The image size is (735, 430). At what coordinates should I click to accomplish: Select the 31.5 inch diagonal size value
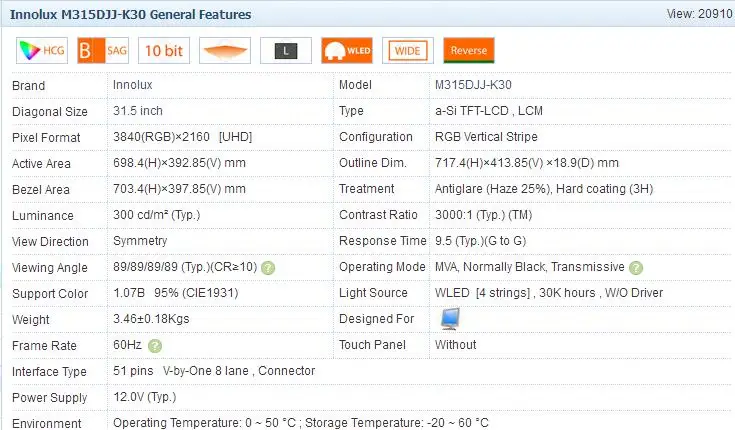[x=138, y=111]
